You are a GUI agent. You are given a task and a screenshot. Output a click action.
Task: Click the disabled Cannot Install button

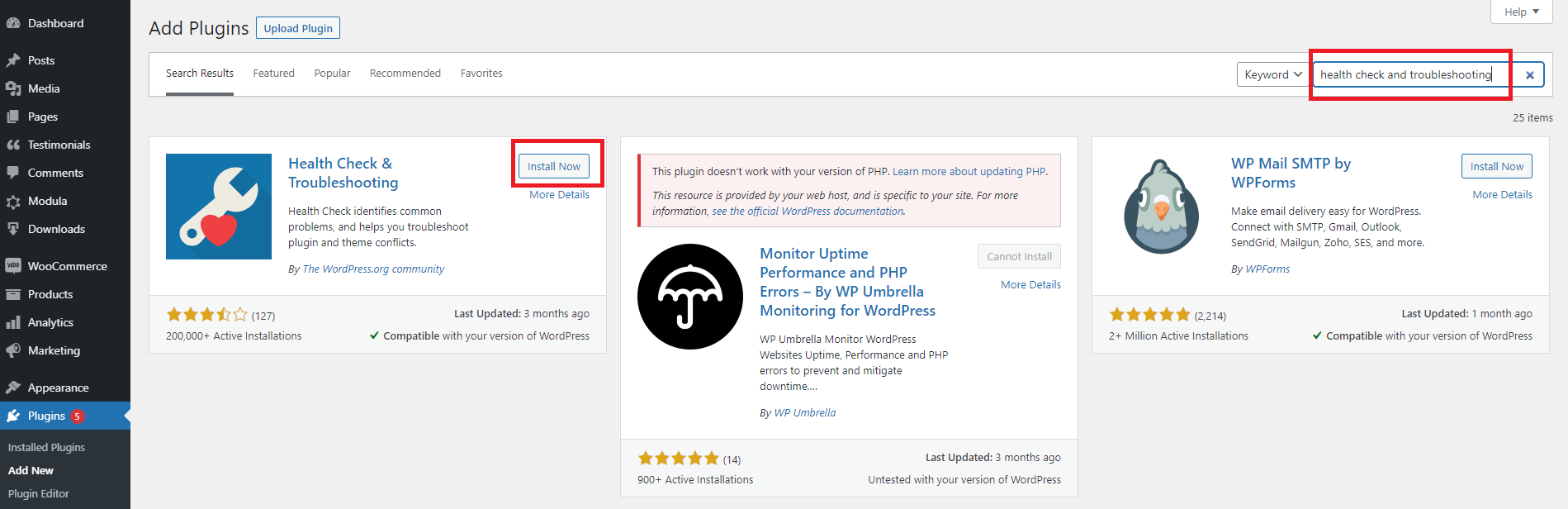[x=1019, y=256]
